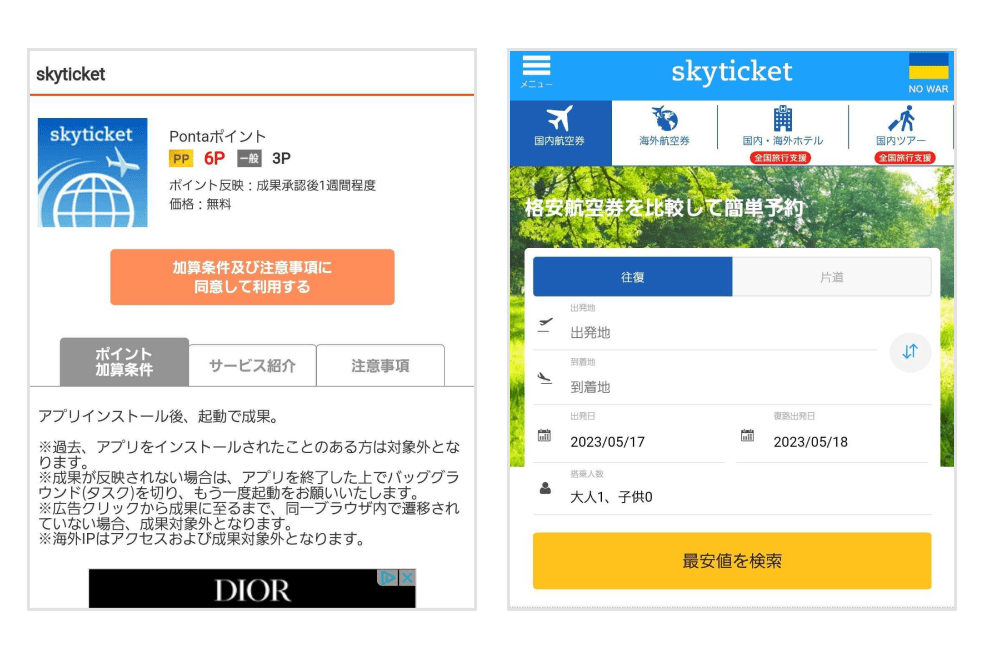Click the 全国旅行支援 badge under hotel tab

780,158
